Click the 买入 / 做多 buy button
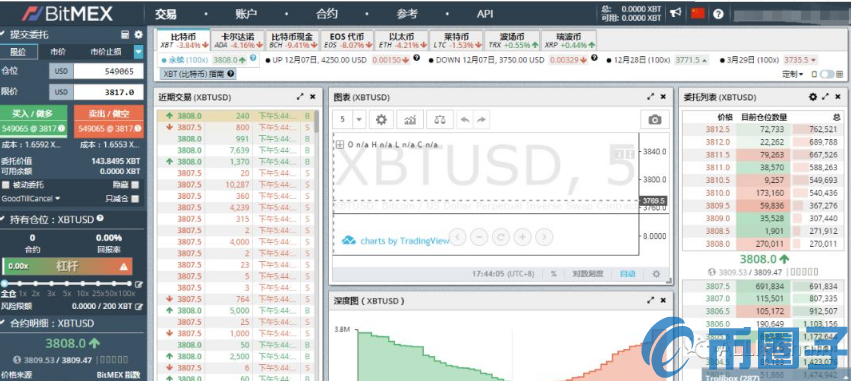Image resolution: width=851 pixels, height=381 pixels. click(x=34, y=120)
